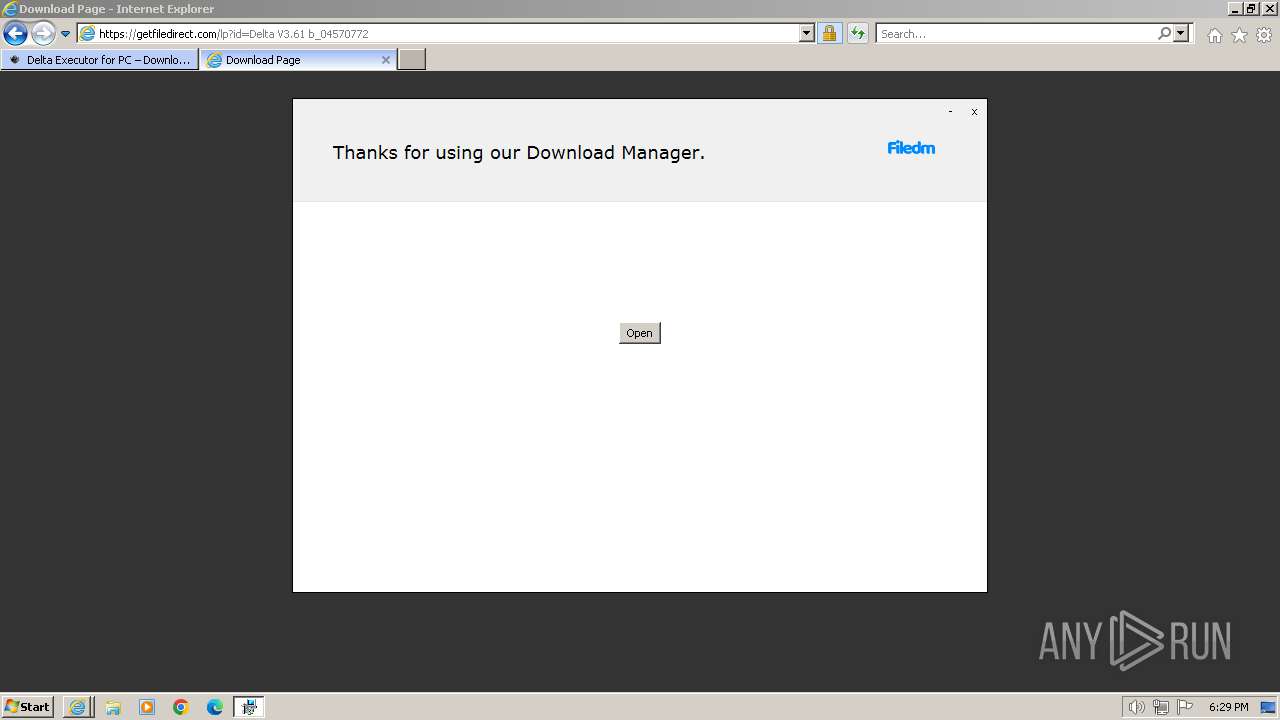Click the running installer taskbar icon
The width and height of the screenshot is (1280, 720).
pyautogui.click(x=249, y=707)
